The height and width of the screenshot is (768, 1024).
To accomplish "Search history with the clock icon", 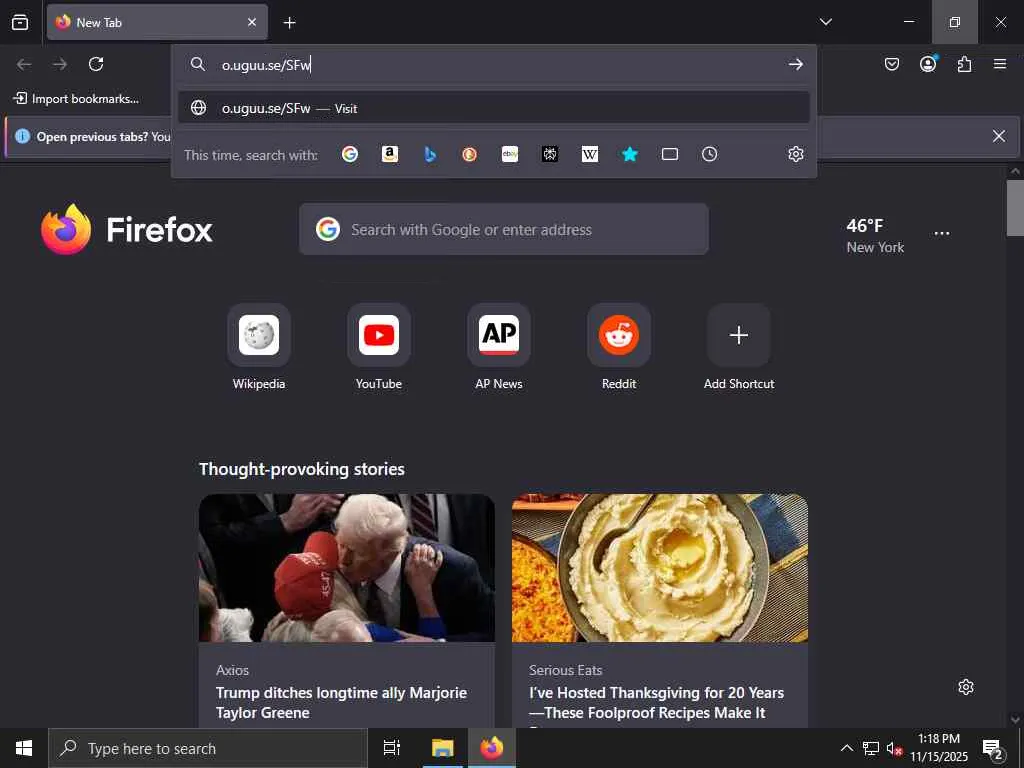I will (x=709, y=154).
